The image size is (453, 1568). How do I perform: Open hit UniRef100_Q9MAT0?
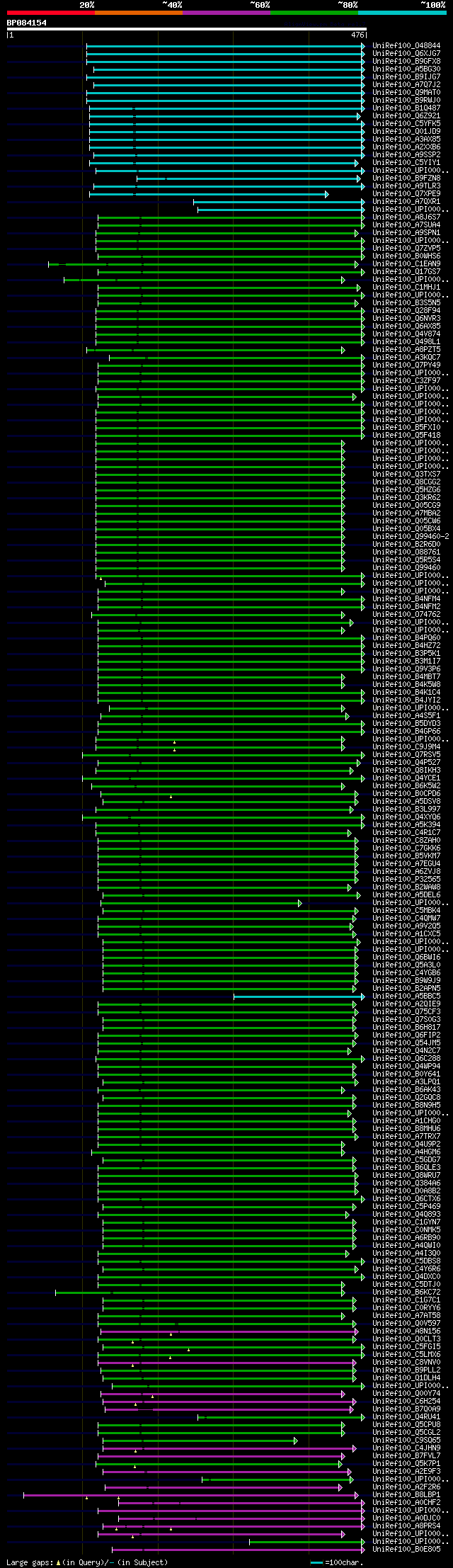pyautogui.click(x=406, y=93)
